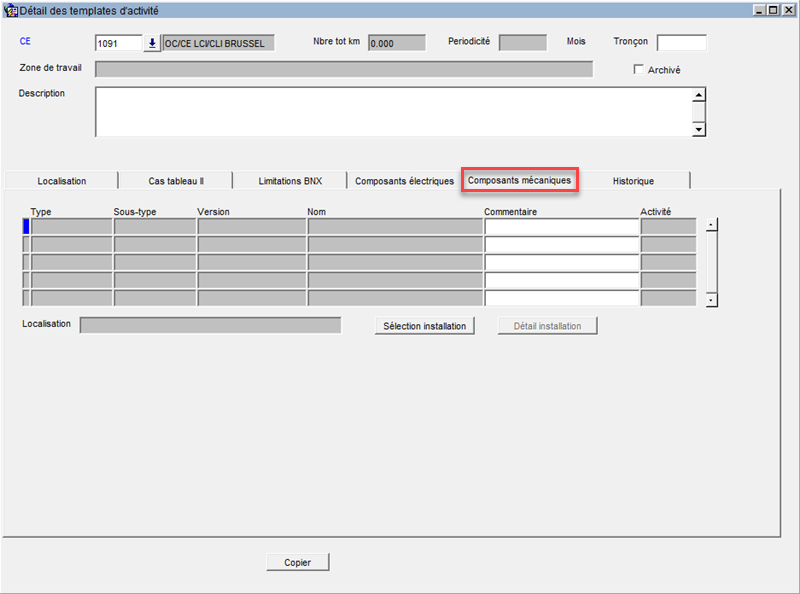800x594 pixels.
Task: Click the Description scrollbar down arrow
Action: (x=699, y=130)
